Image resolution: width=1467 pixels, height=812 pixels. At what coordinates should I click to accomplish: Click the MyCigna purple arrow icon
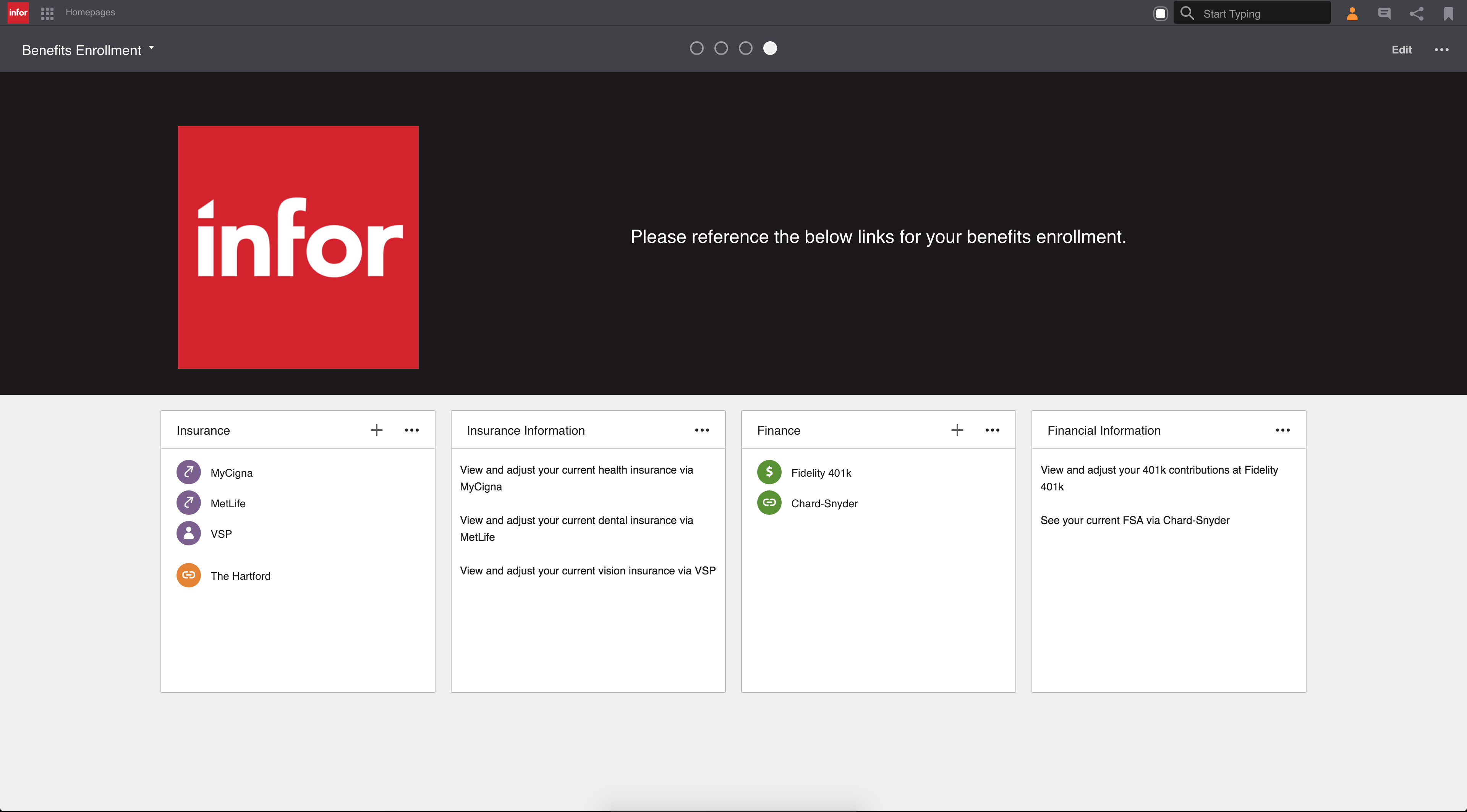pyautogui.click(x=188, y=472)
